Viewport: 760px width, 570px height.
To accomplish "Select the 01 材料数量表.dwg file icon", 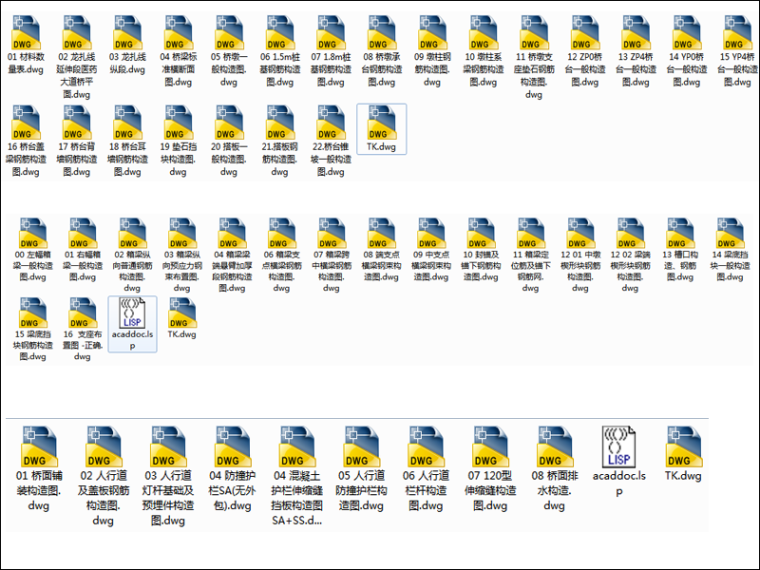I will point(27,34).
